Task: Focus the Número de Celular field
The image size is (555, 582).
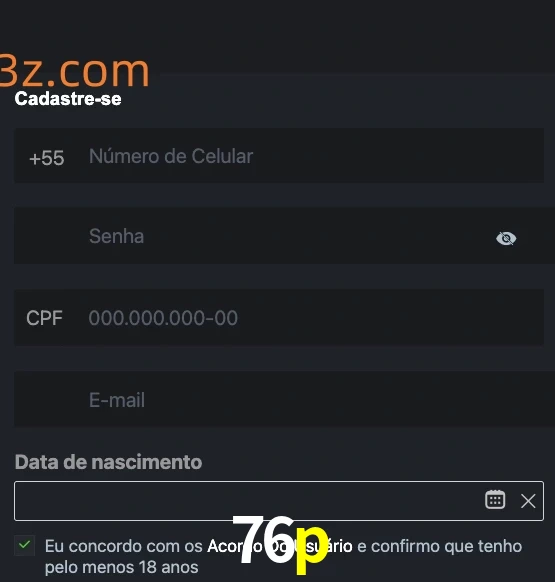Action: pos(279,156)
